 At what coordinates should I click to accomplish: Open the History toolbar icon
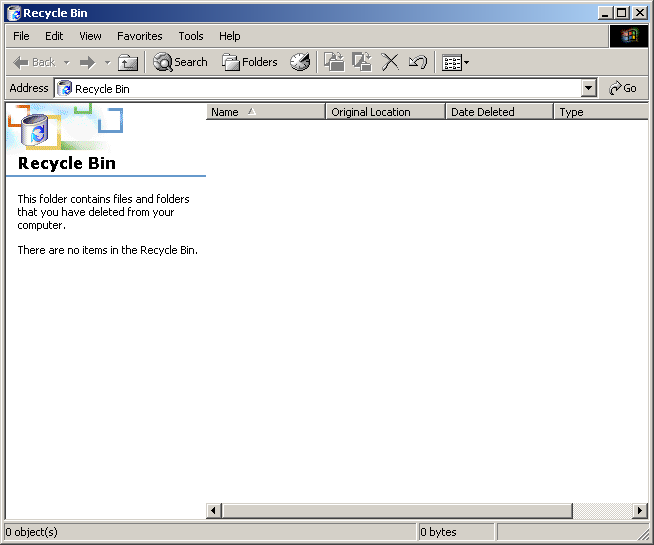coord(300,62)
